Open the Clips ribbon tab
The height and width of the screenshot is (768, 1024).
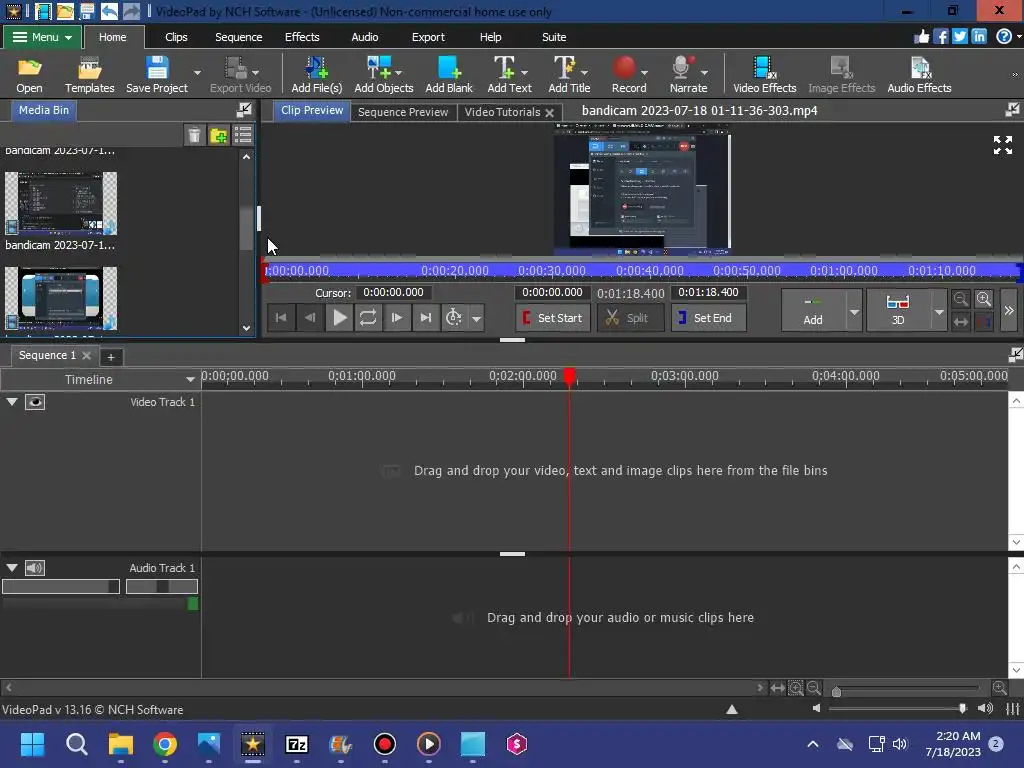point(176,37)
